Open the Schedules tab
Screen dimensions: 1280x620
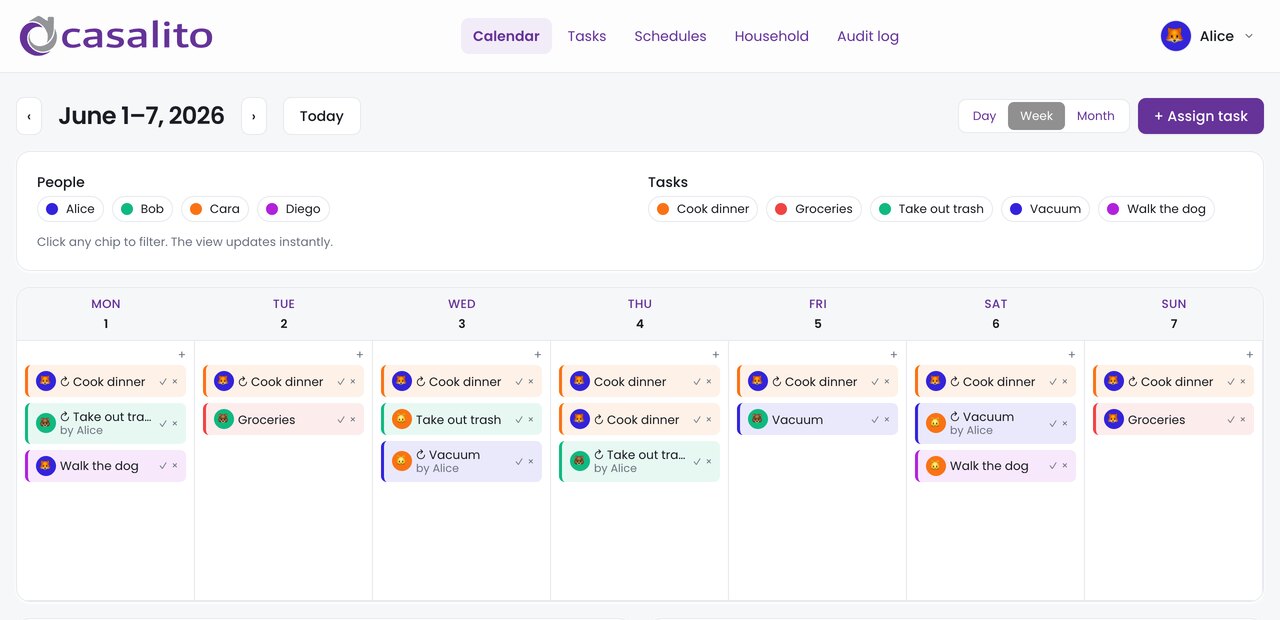670,36
